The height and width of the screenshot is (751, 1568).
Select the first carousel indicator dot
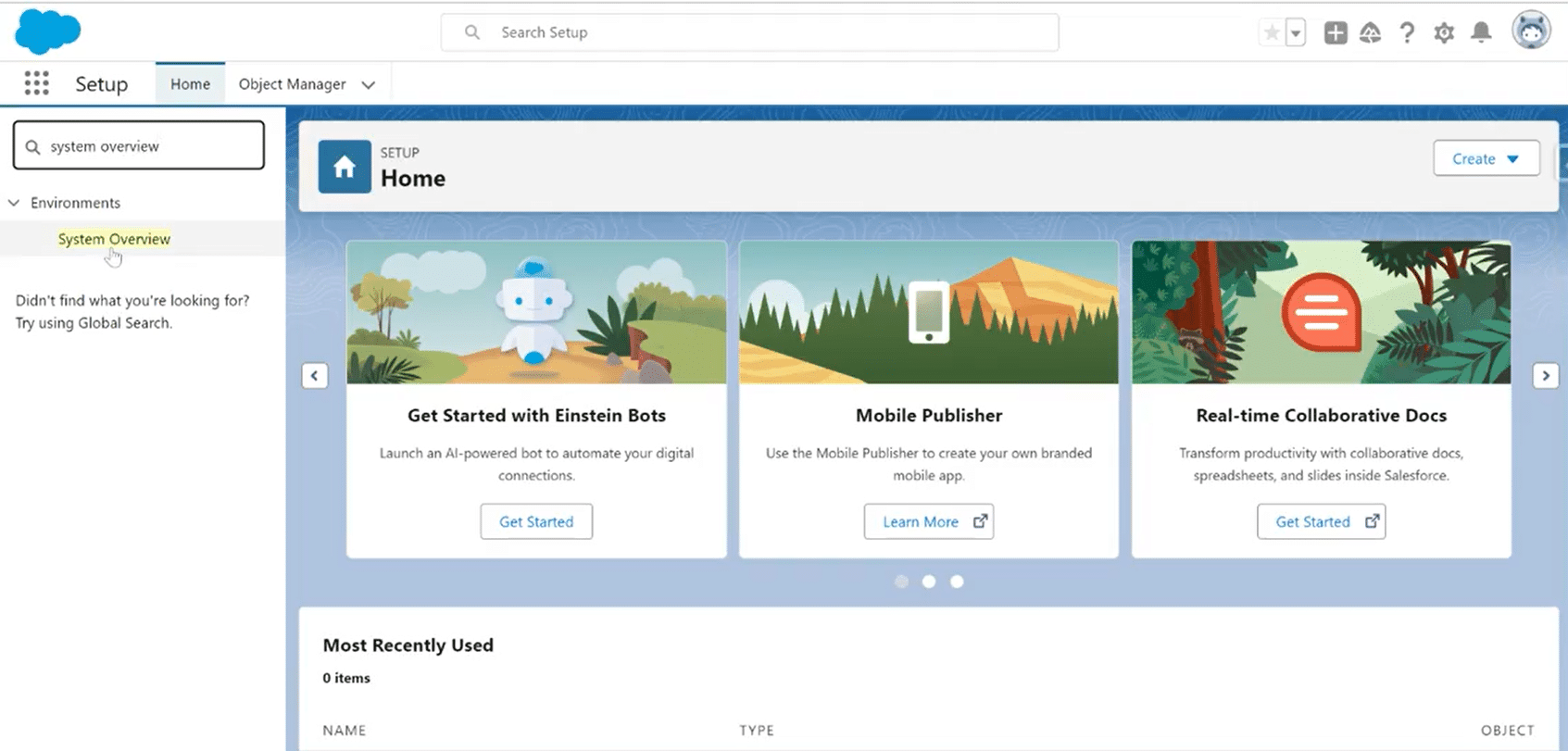tap(901, 582)
